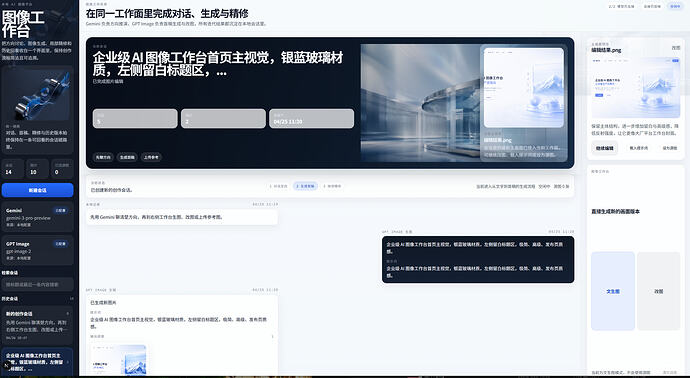Click the 04/25 11:30 info box in hero
Image resolution: width=690 pixels, height=378 pixels.
(x=312, y=118)
